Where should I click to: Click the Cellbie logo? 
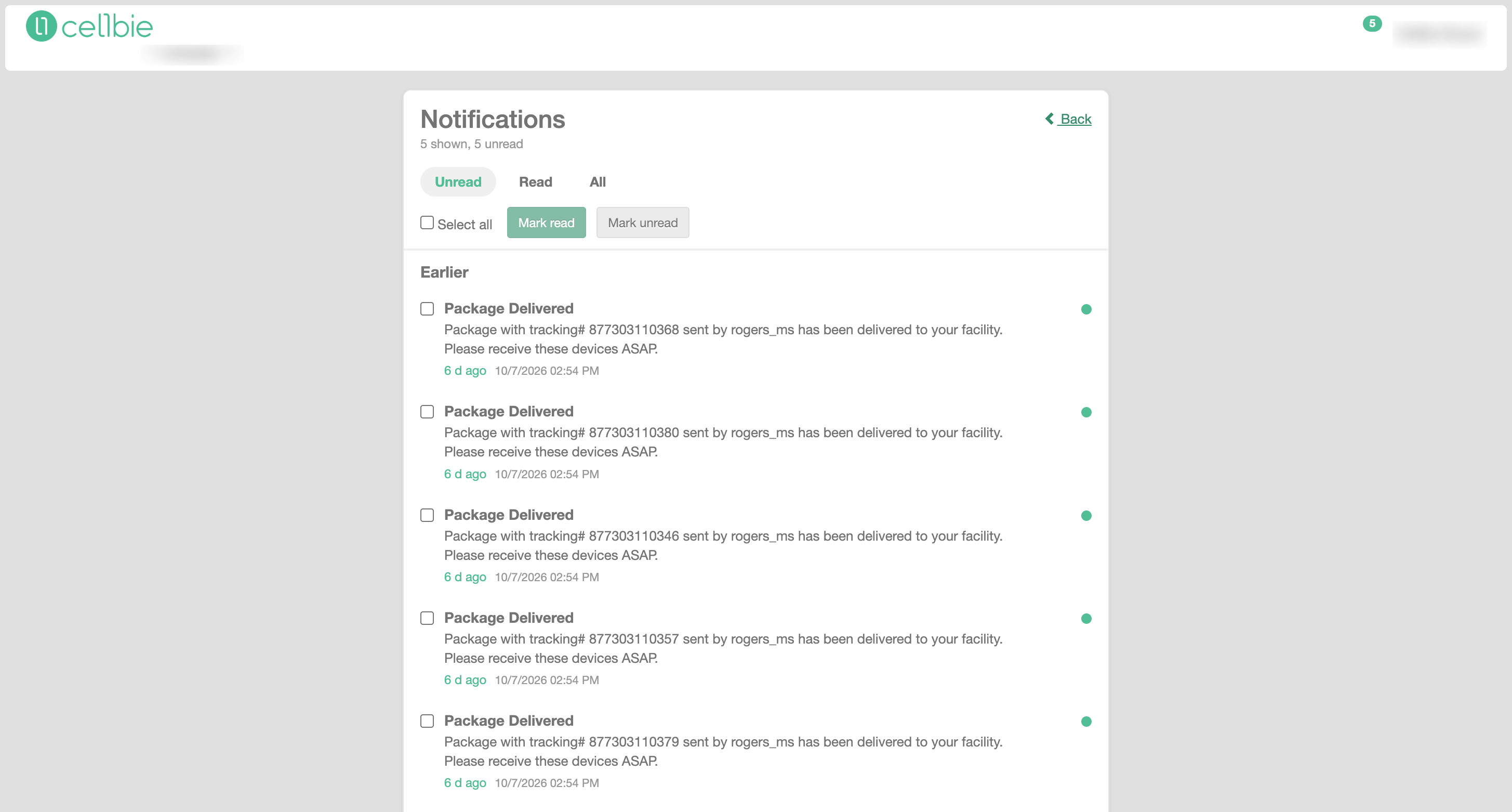pos(89,27)
